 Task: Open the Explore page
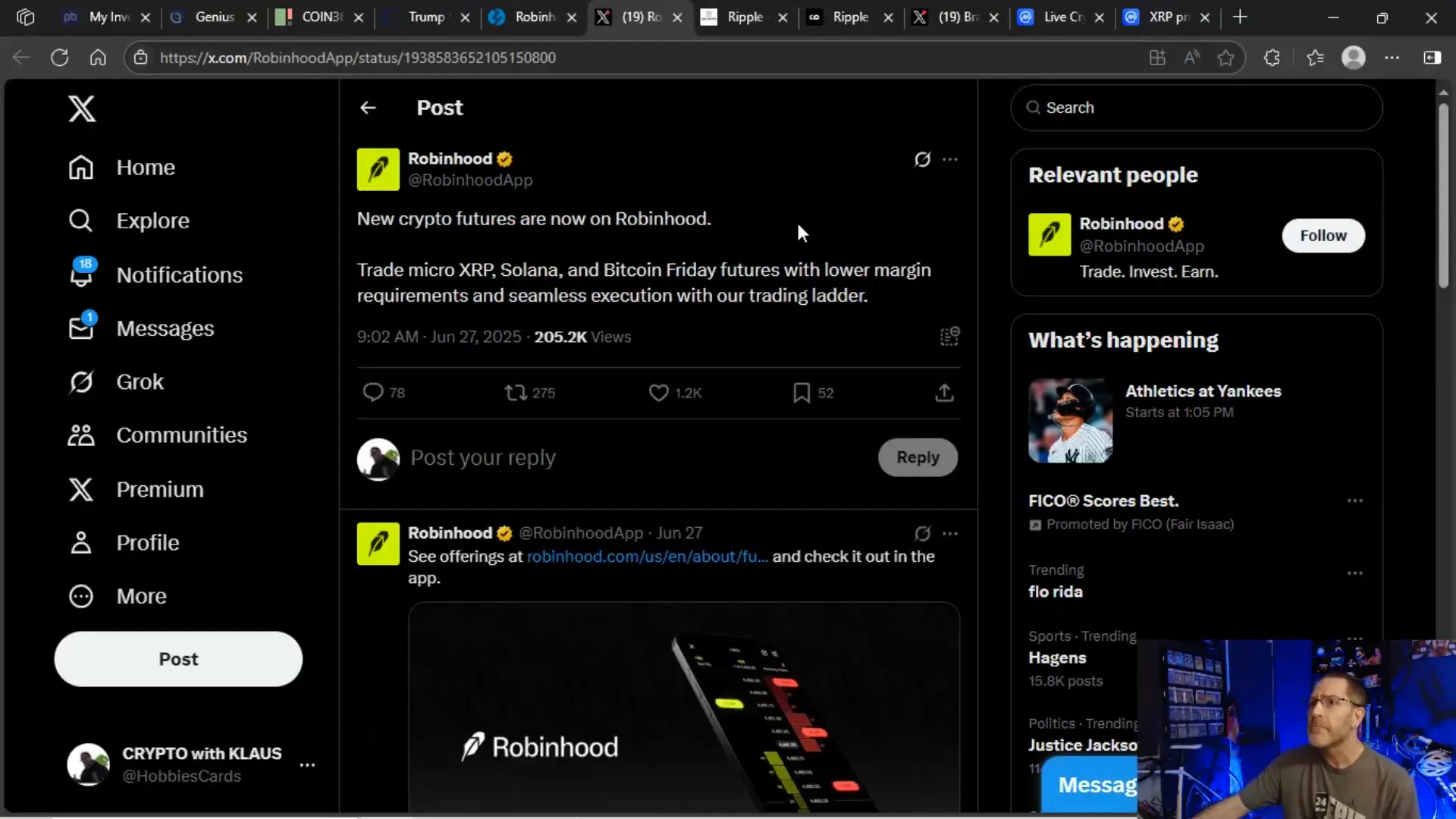click(129, 221)
